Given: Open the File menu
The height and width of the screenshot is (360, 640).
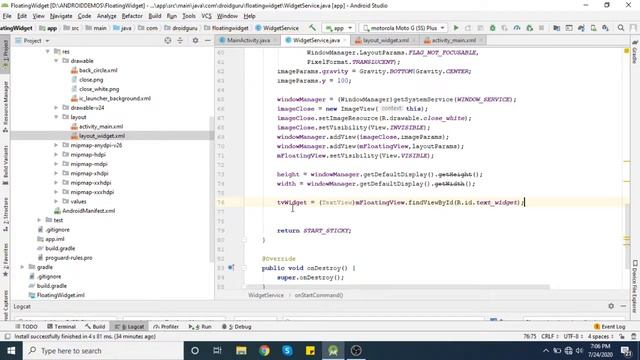Looking at the screenshot, I should click(x=7, y=16).
